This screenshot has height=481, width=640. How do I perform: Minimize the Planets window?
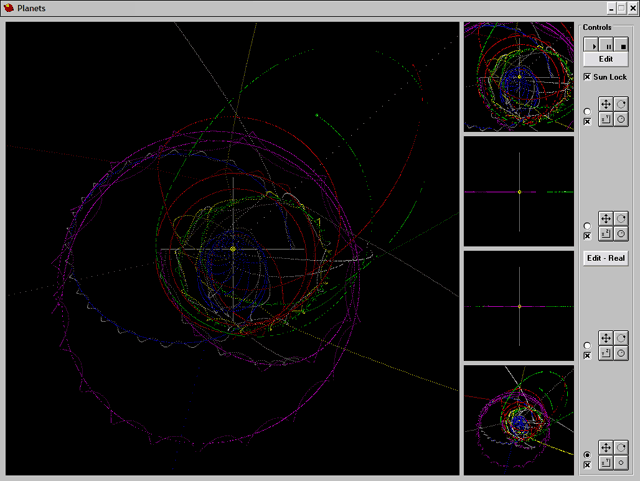(611, 8)
